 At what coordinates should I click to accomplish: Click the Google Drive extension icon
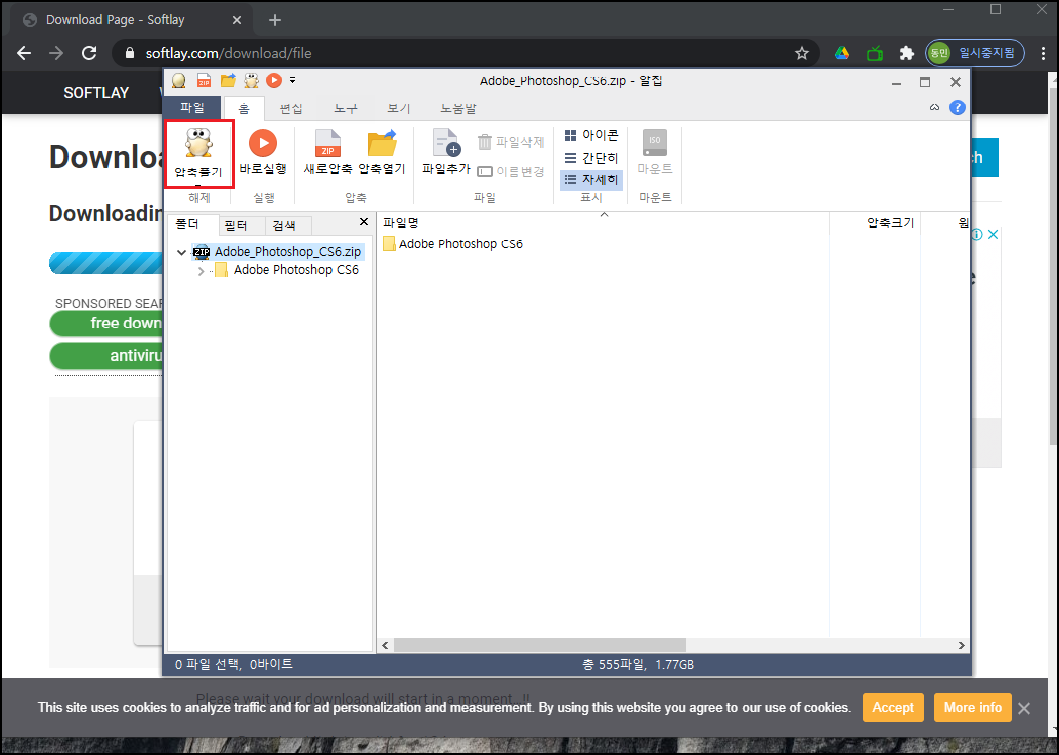tap(842, 53)
